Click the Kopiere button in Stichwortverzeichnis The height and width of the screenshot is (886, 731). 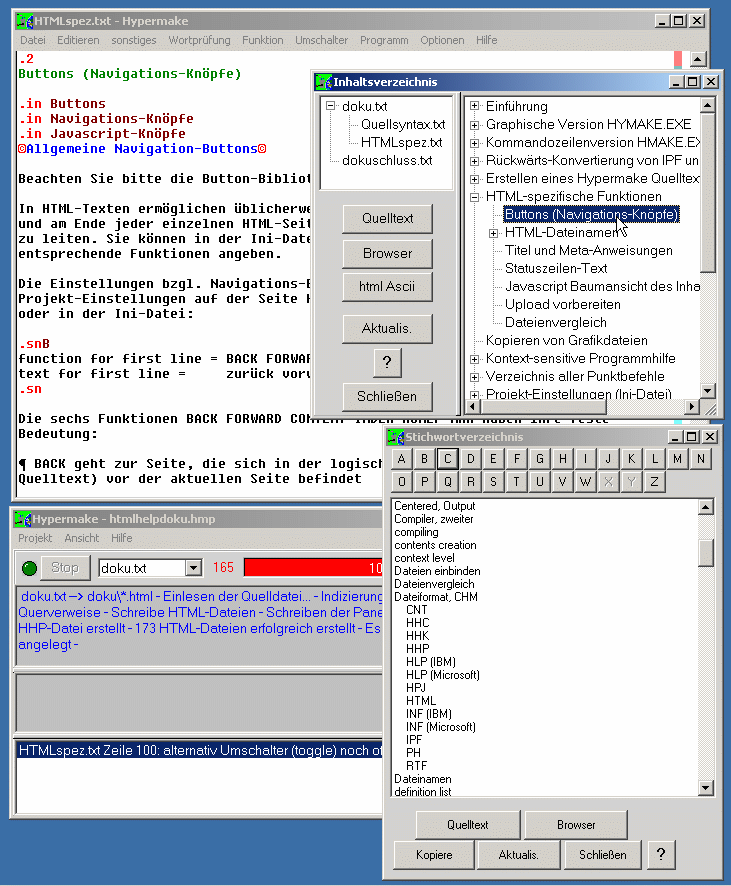(x=434, y=855)
